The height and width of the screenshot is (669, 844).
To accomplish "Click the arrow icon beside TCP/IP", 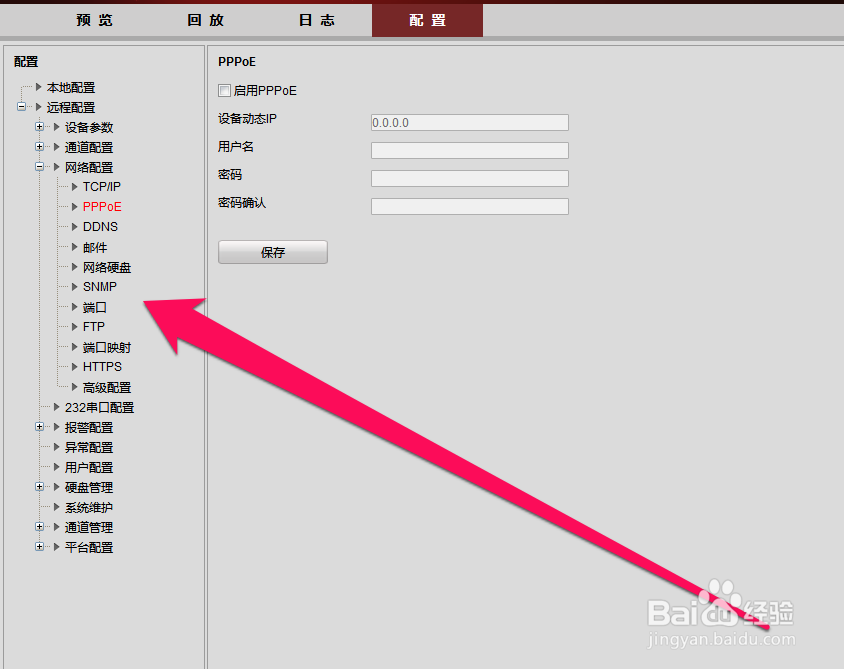I will 75,186.
